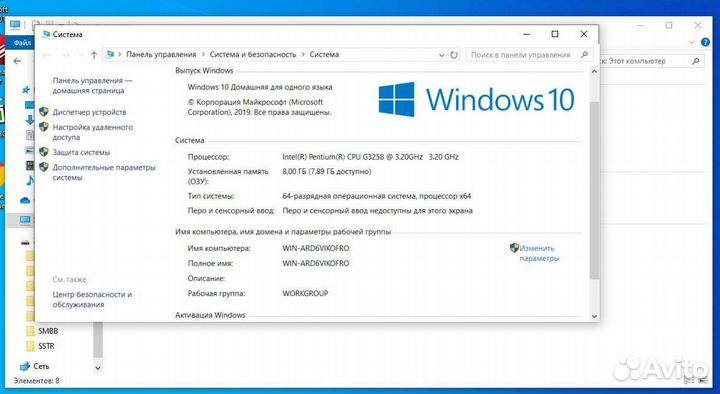Viewport: 720px width, 394px height.
Task: Click shield icon beside Изменить параметры
Action: point(514,248)
